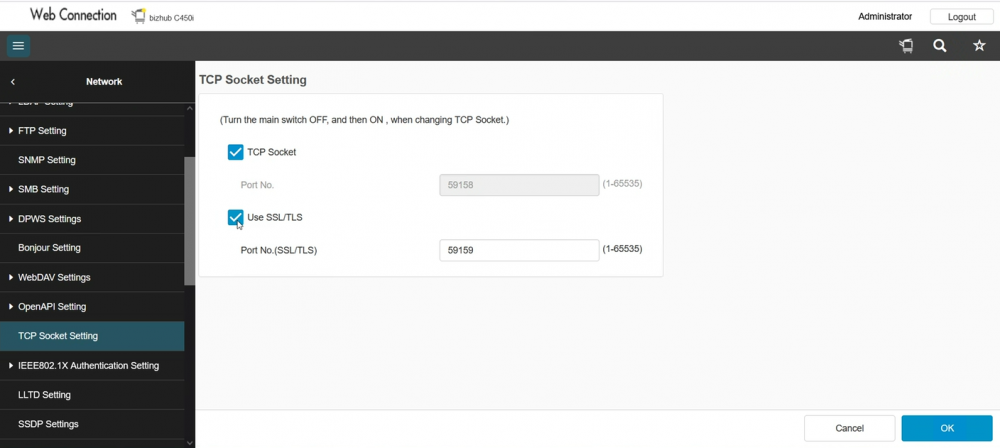Open the hamburger main menu
This screenshot has width=1000, height=448.
[18, 46]
